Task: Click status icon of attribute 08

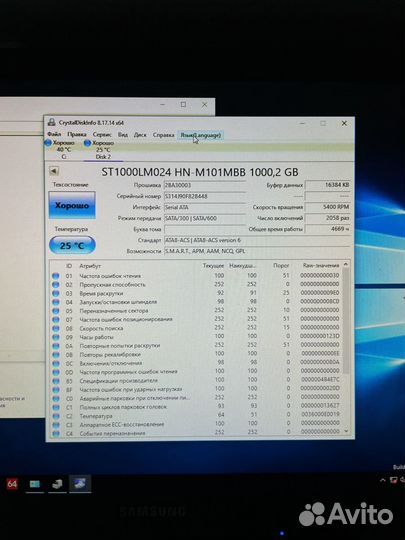Action: click(x=55, y=328)
